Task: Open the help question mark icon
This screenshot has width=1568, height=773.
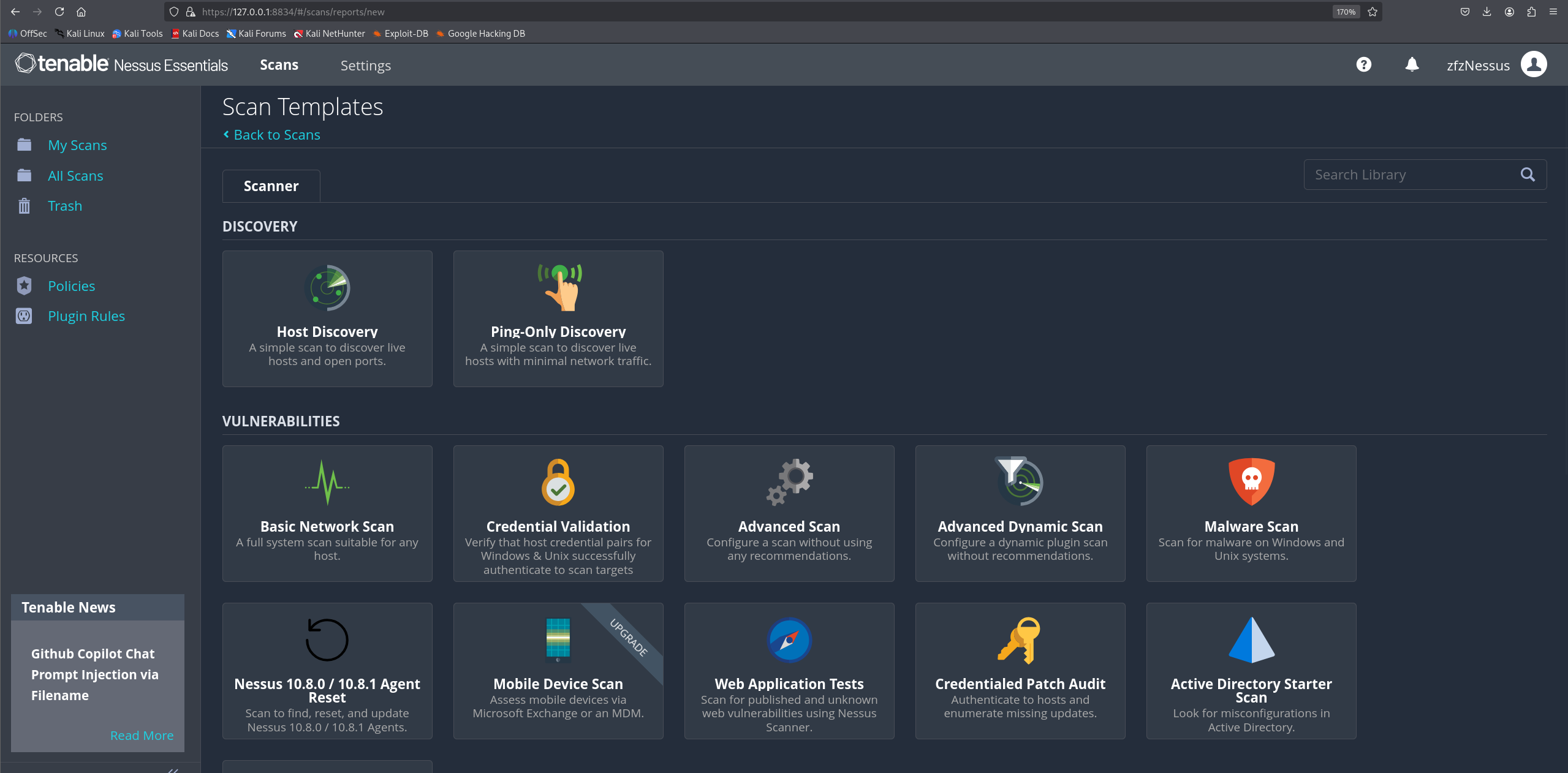Action: (x=1363, y=64)
